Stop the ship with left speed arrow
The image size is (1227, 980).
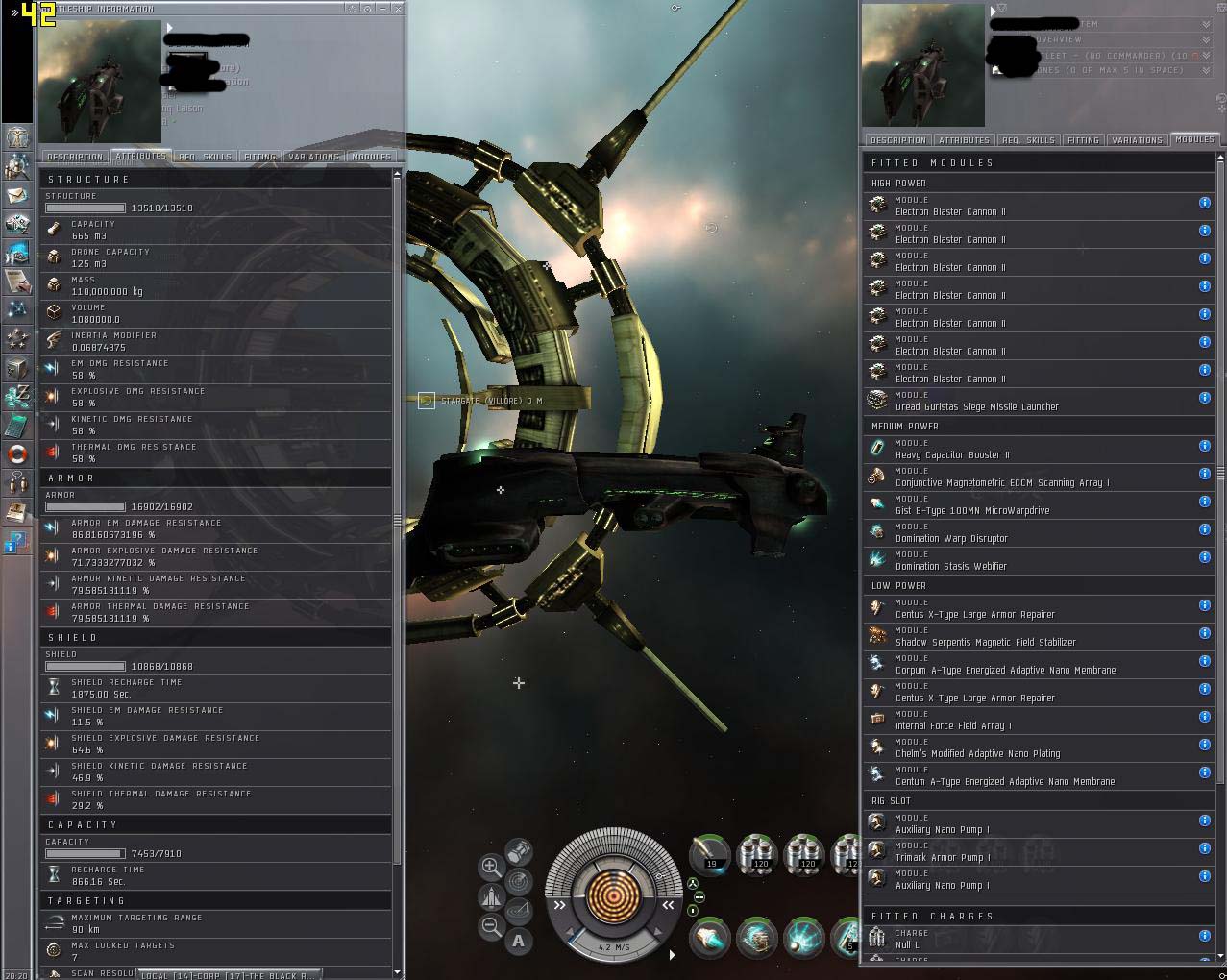[570, 934]
